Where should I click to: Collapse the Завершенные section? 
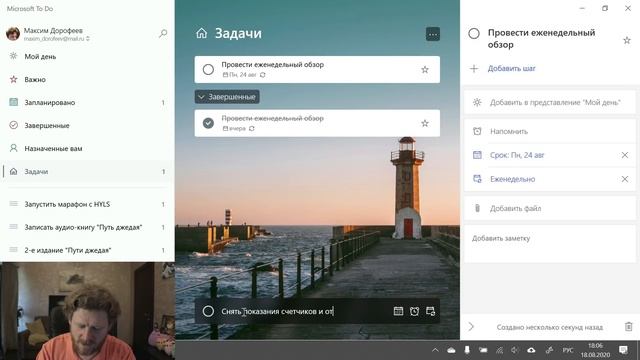pos(227,97)
